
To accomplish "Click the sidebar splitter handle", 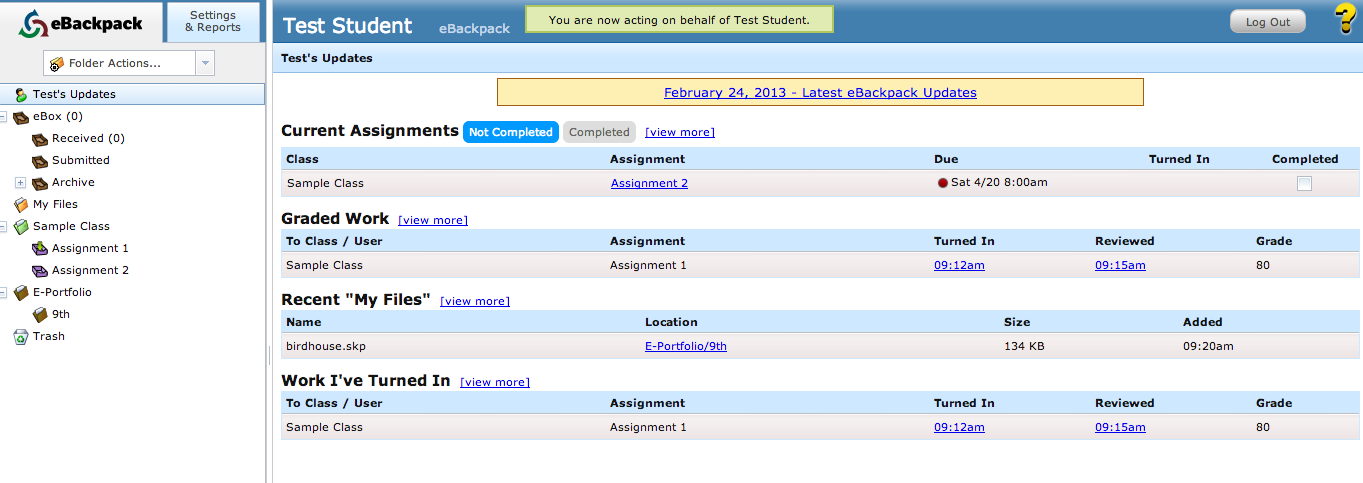I will click(268, 355).
